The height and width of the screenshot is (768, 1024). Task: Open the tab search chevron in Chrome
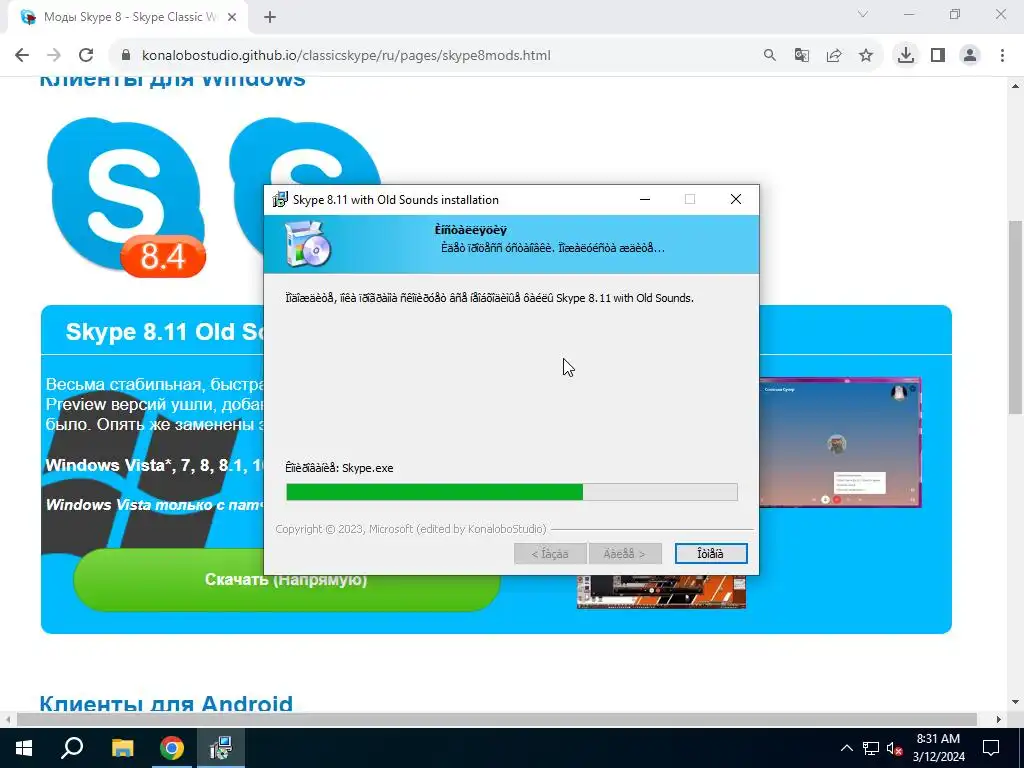coord(863,14)
